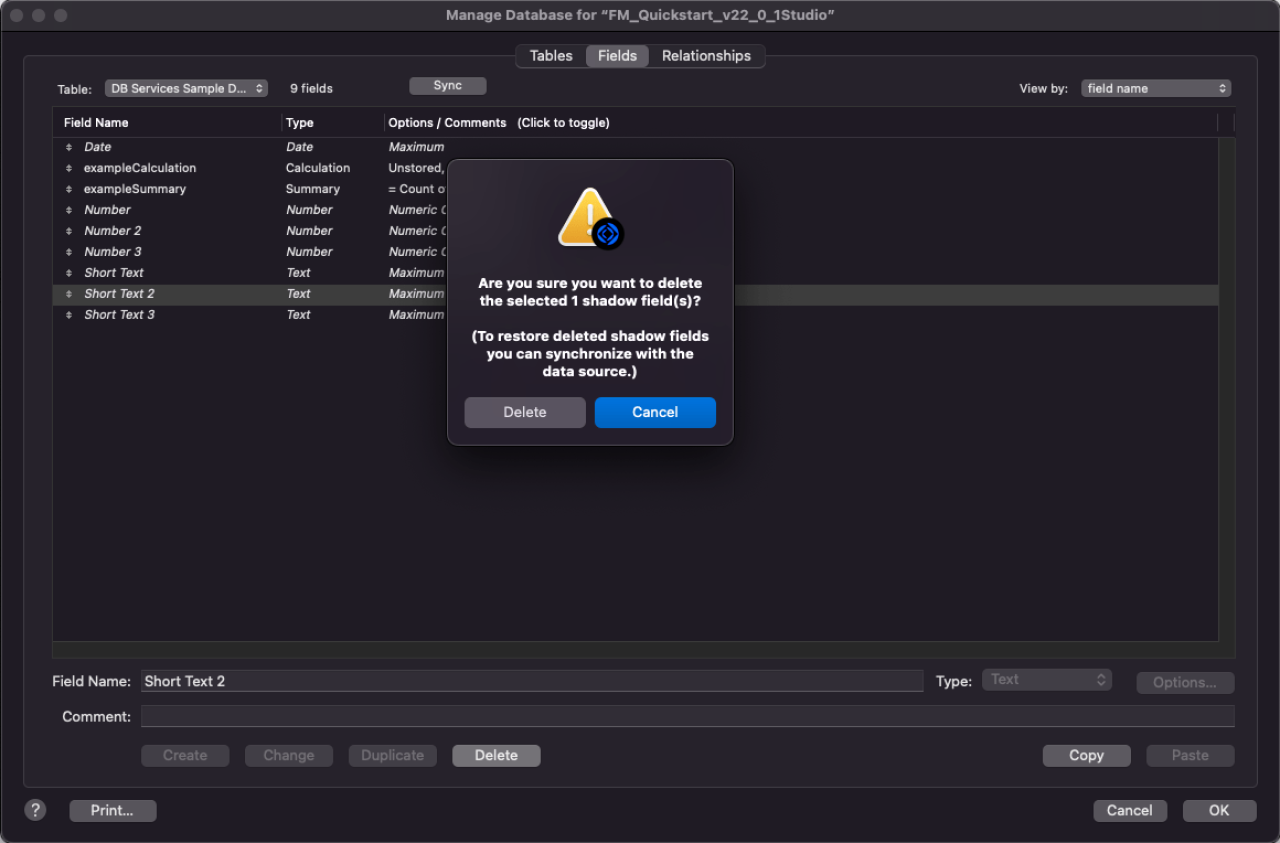Click the reorder handle beside exampleSummary
Image resolution: width=1280 pixels, height=843 pixels.
(x=69, y=189)
